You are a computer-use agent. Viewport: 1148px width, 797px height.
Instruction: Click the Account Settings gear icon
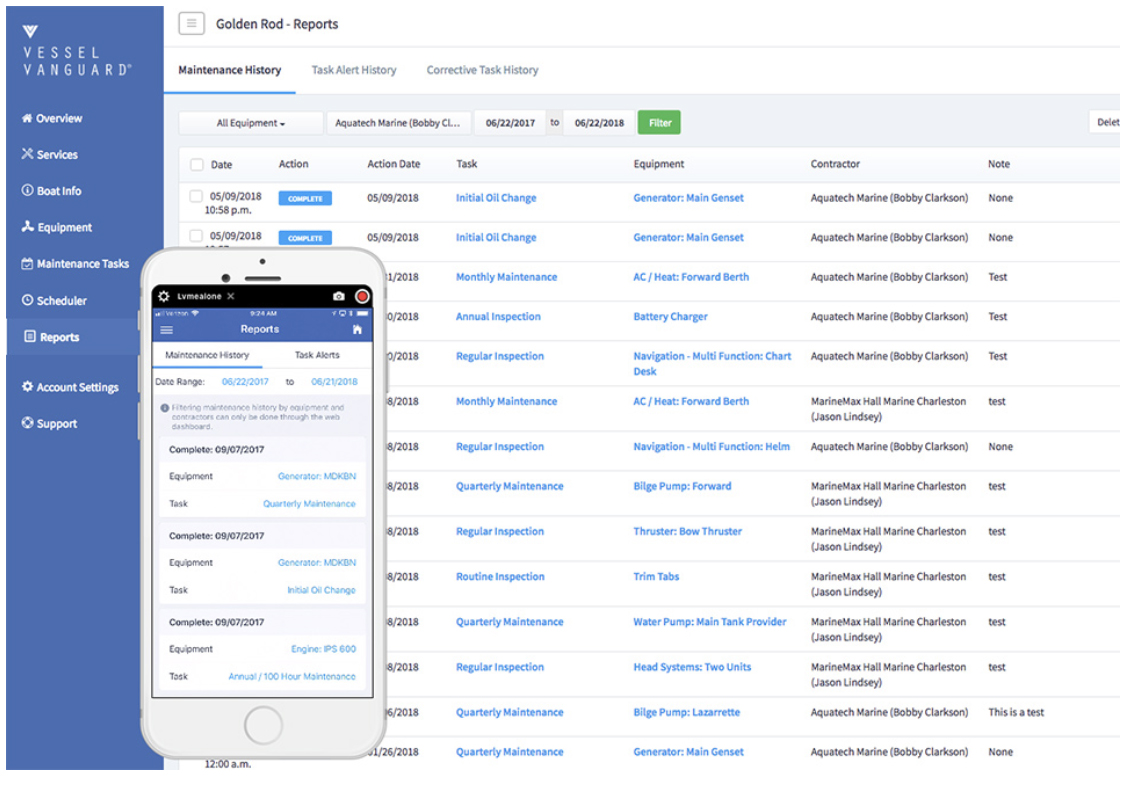click(27, 386)
